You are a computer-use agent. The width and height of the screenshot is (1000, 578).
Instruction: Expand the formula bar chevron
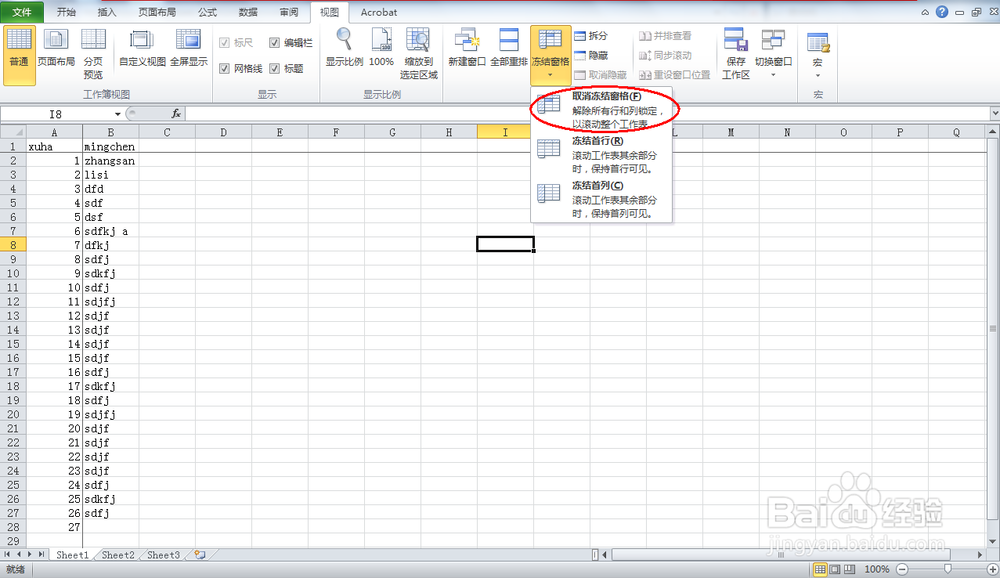(994, 114)
